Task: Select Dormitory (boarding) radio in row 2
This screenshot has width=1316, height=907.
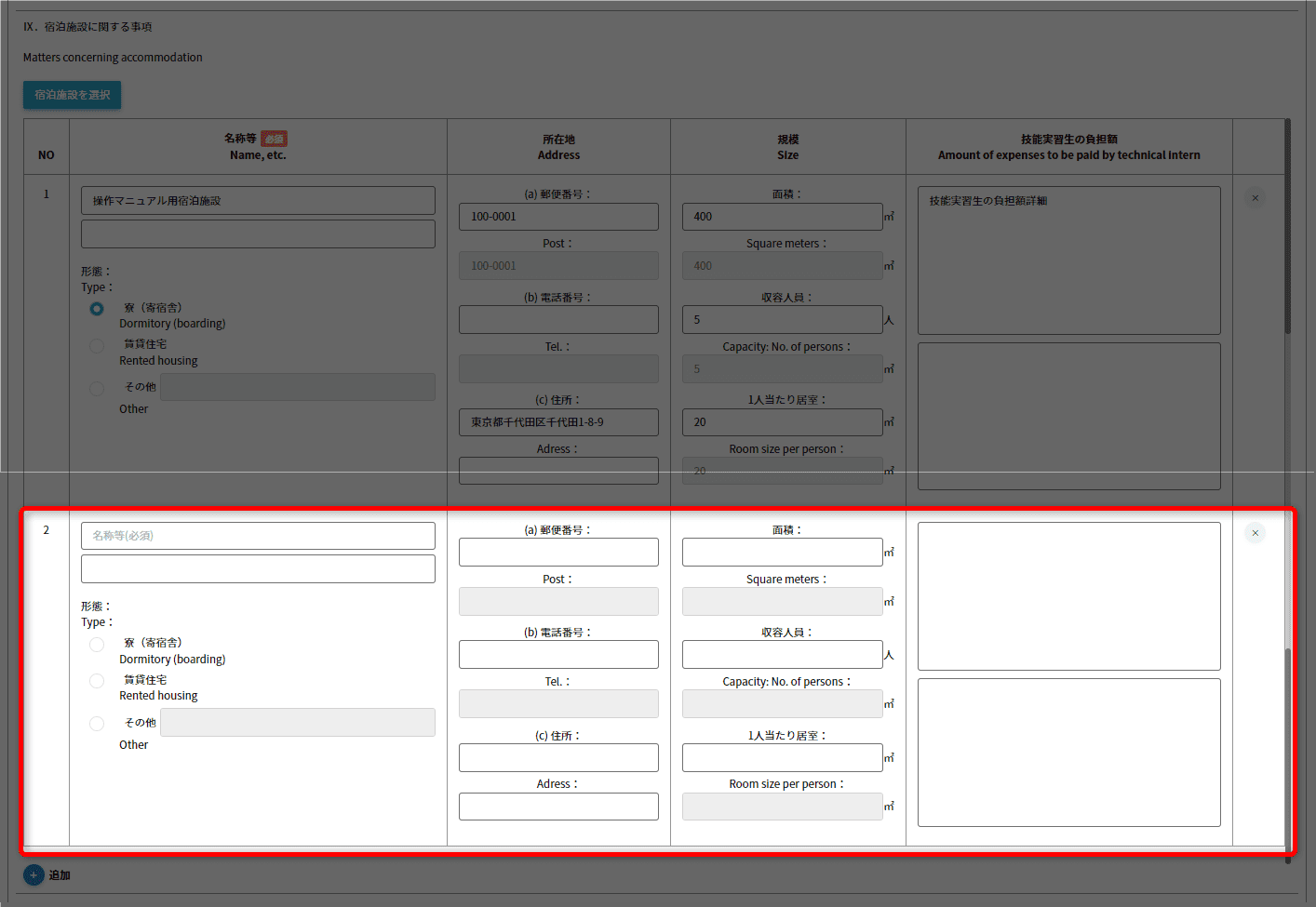Action: (x=97, y=645)
